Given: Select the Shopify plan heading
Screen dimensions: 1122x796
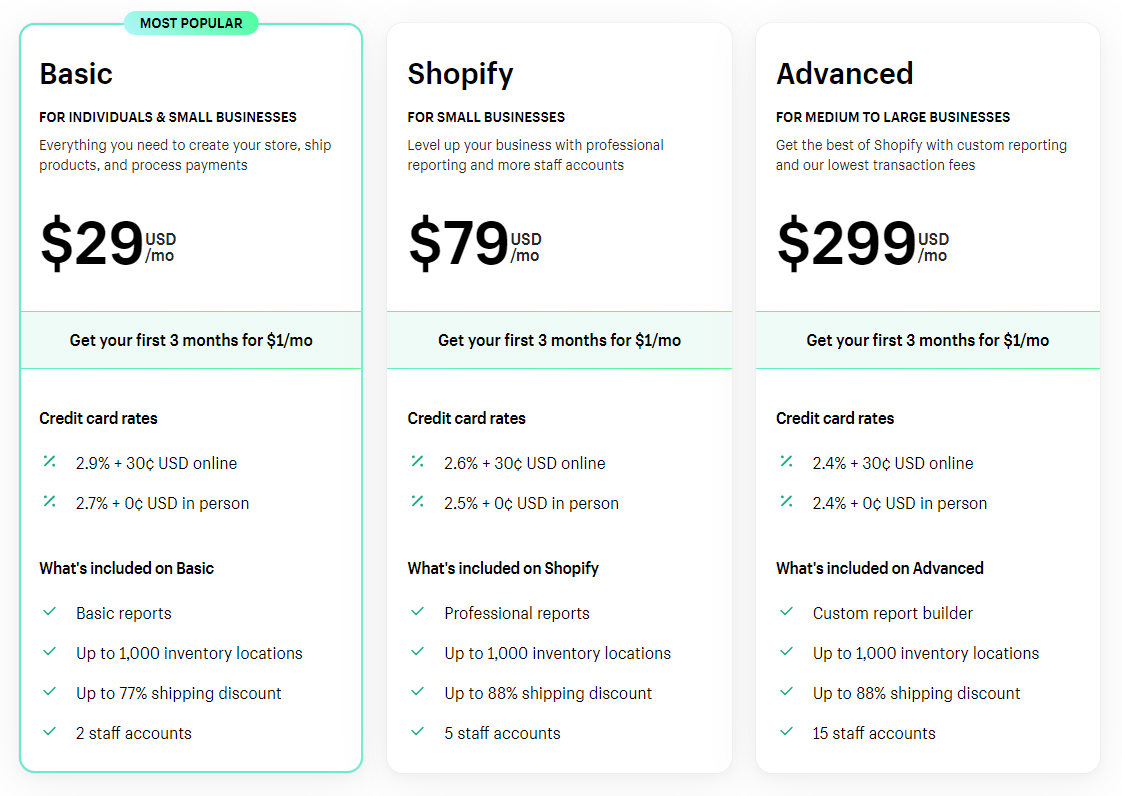Looking at the screenshot, I should click(460, 74).
